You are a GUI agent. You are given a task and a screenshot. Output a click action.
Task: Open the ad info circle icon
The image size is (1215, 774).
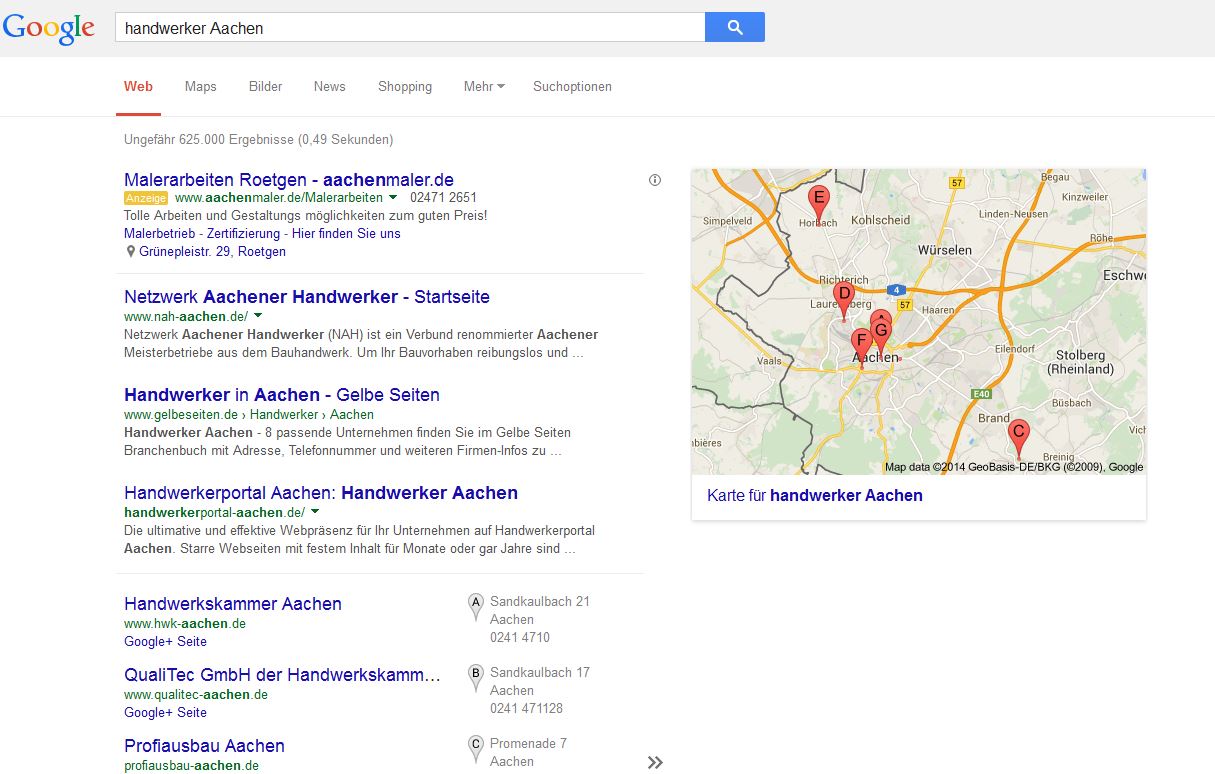point(655,180)
